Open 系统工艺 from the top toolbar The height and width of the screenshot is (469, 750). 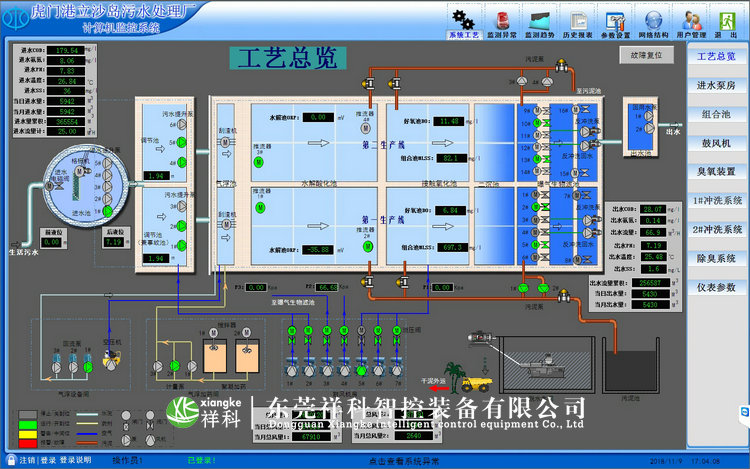coord(463,22)
